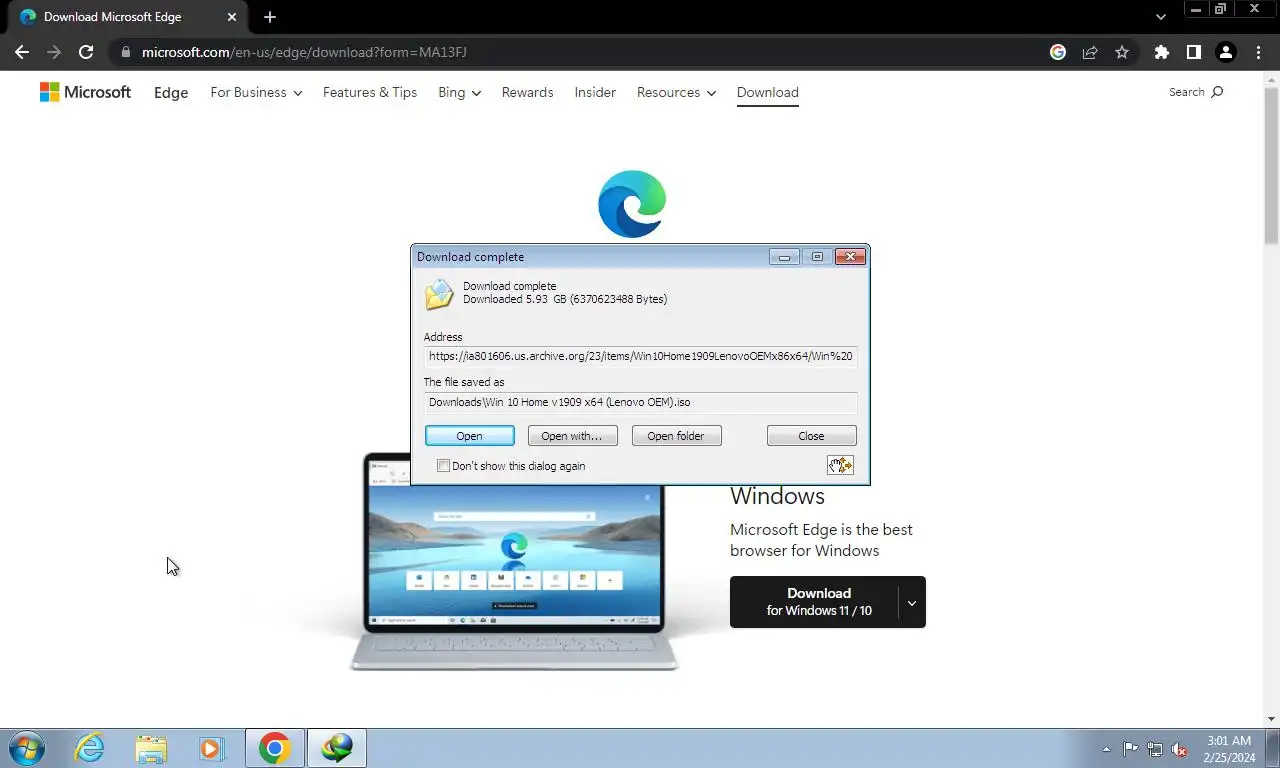Screen dimensions: 1280x768
Task: Open Features & Tips page
Action: pyautogui.click(x=370, y=92)
